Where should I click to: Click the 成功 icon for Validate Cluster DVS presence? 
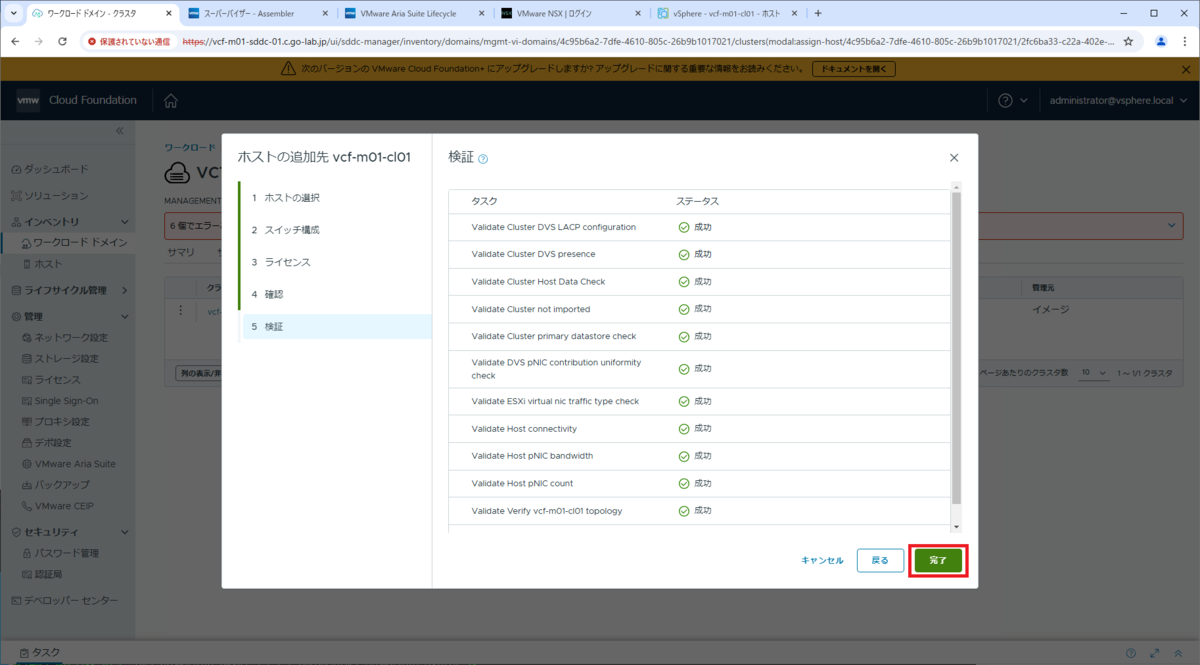point(684,255)
